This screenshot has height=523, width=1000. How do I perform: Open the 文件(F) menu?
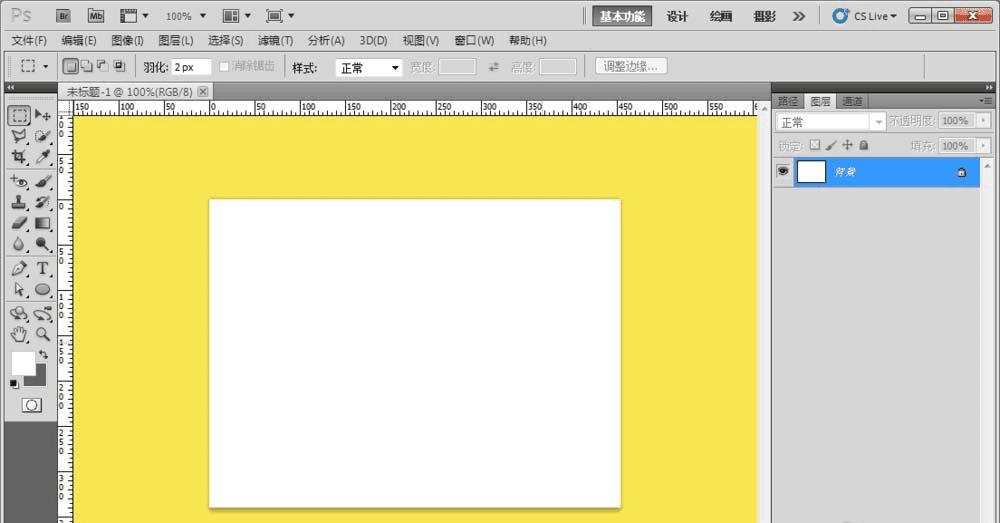[29, 40]
